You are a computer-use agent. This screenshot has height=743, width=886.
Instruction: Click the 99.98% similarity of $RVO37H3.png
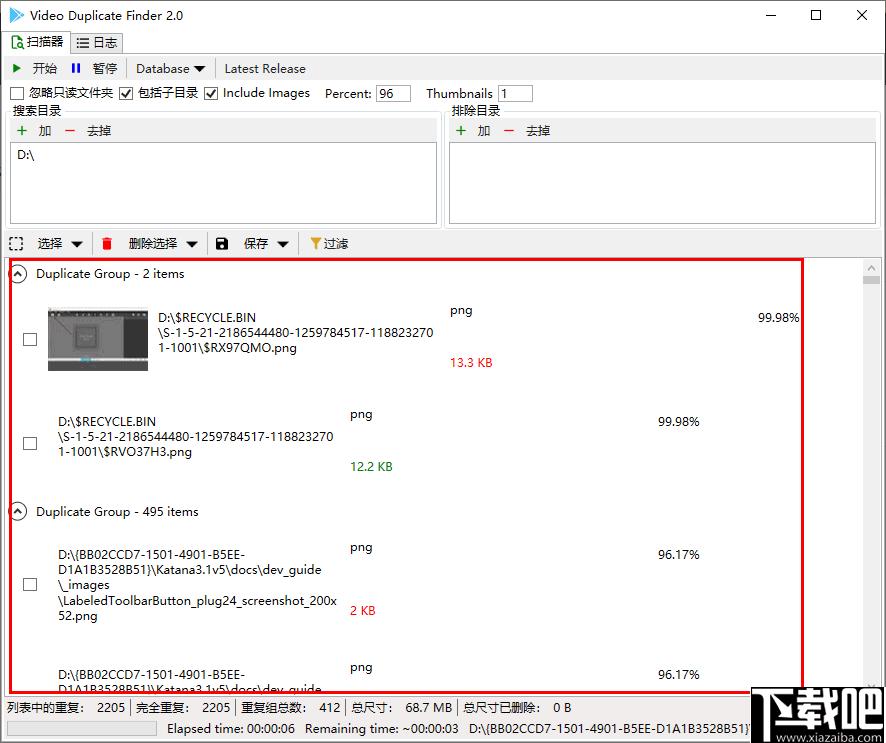679,422
